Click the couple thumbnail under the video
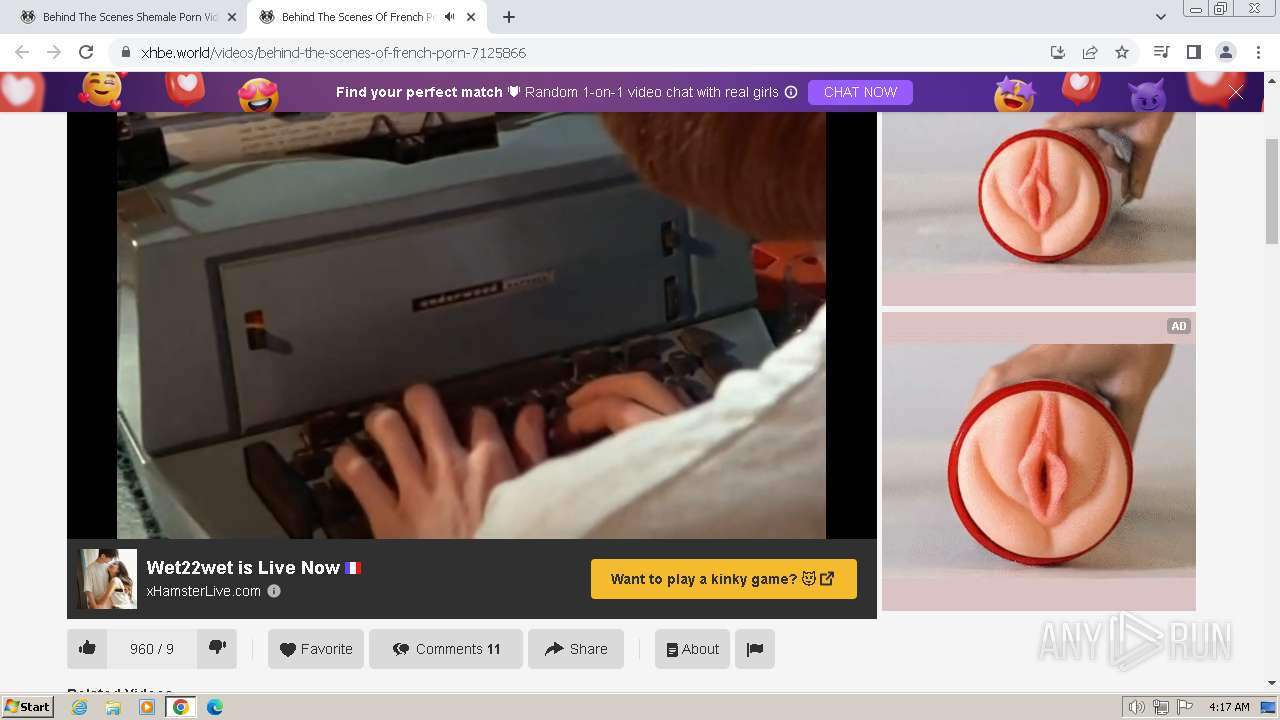The width and height of the screenshot is (1280, 720). (107, 579)
